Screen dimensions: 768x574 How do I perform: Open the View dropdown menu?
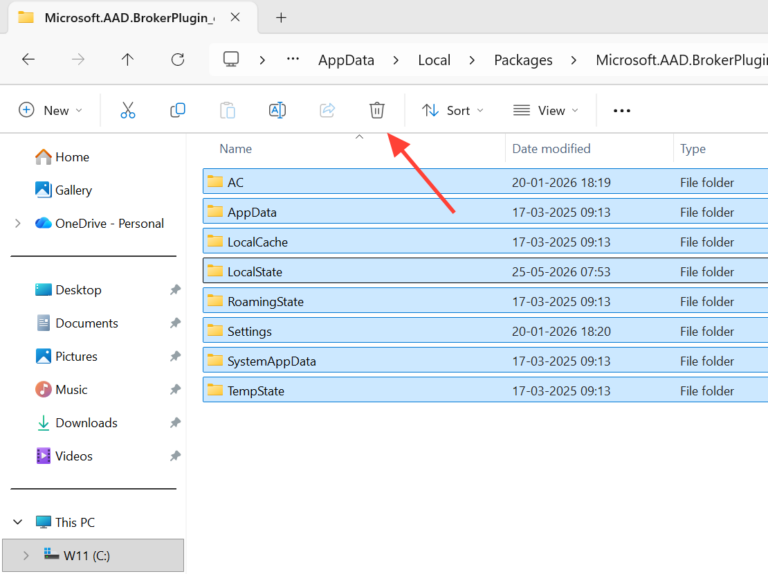click(x=545, y=110)
